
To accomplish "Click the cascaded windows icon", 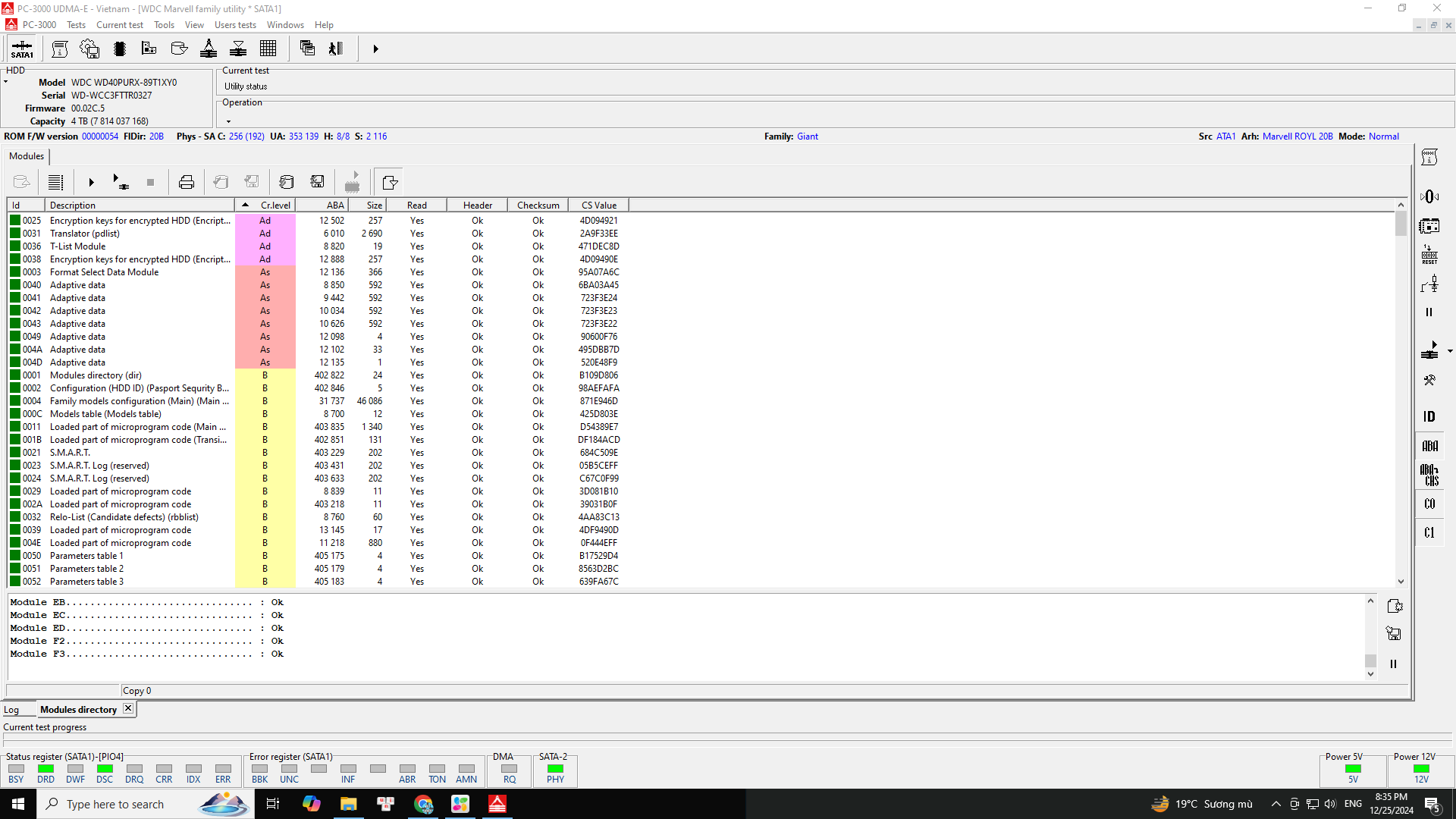I will click(x=307, y=49).
